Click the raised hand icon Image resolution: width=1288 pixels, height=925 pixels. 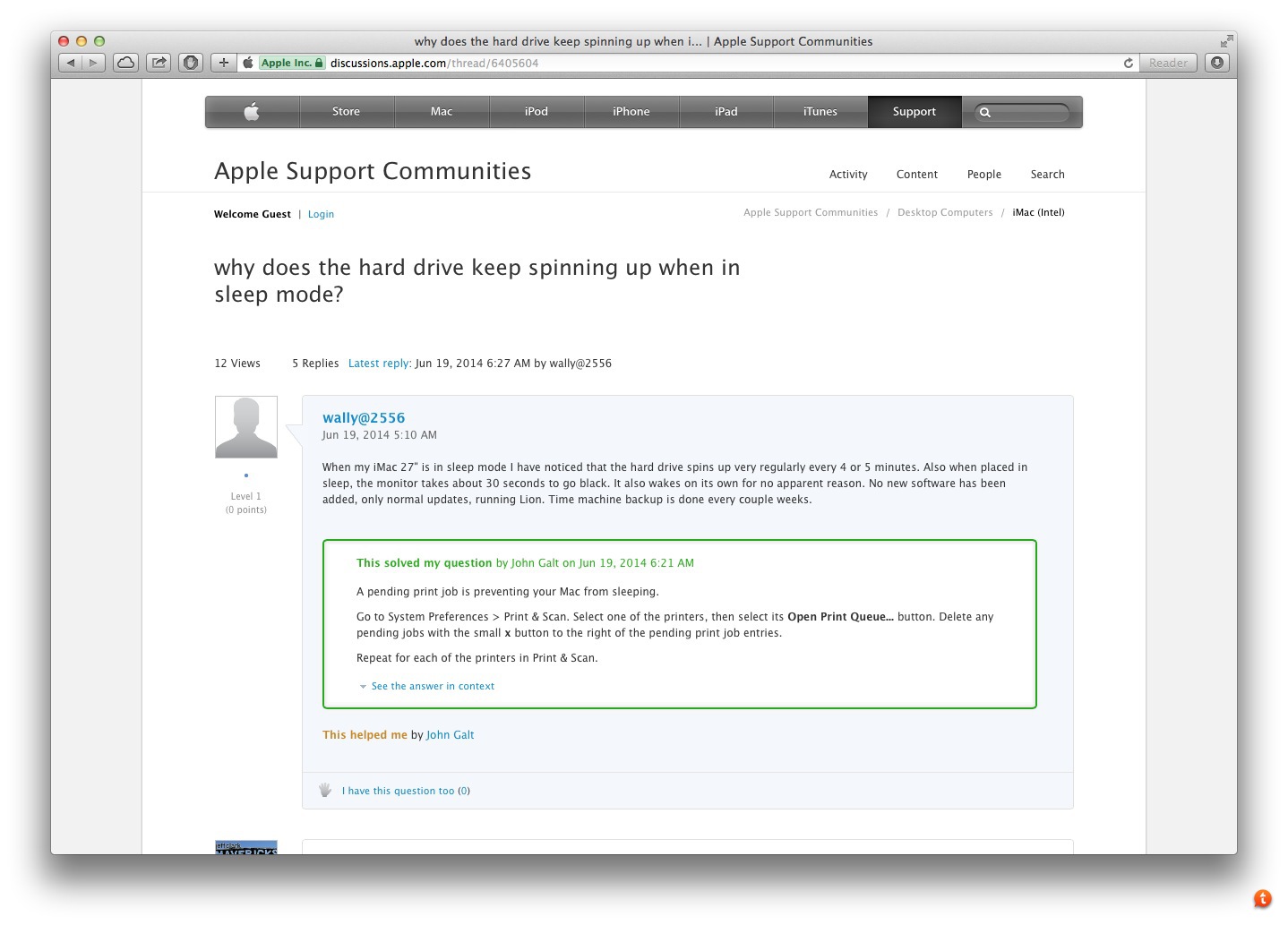pyautogui.click(x=325, y=790)
